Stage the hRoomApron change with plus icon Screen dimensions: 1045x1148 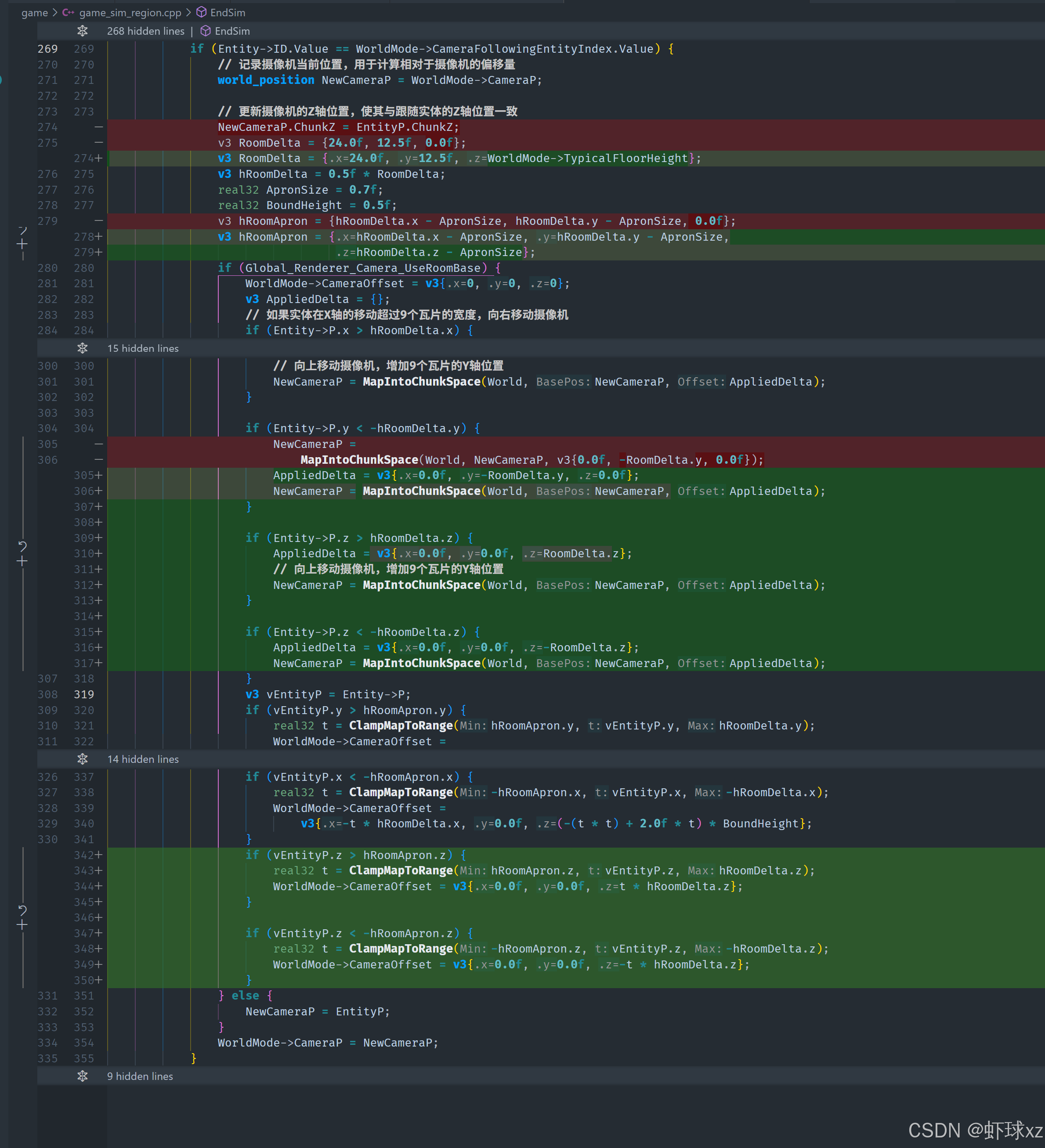pyautogui.click(x=22, y=244)
